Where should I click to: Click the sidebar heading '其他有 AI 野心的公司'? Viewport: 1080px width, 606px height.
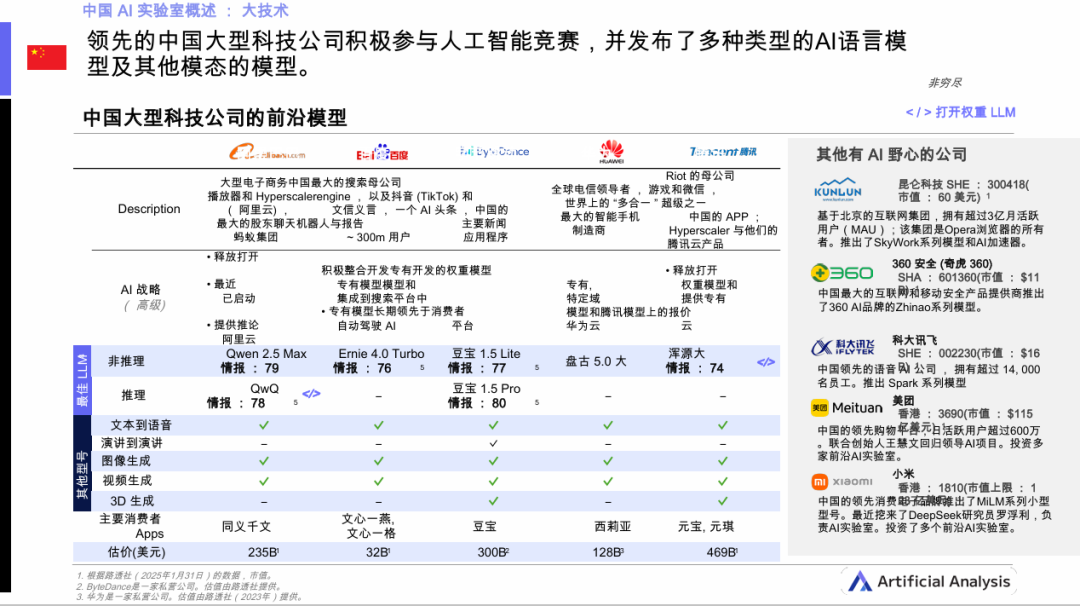[x=891, y=154]
